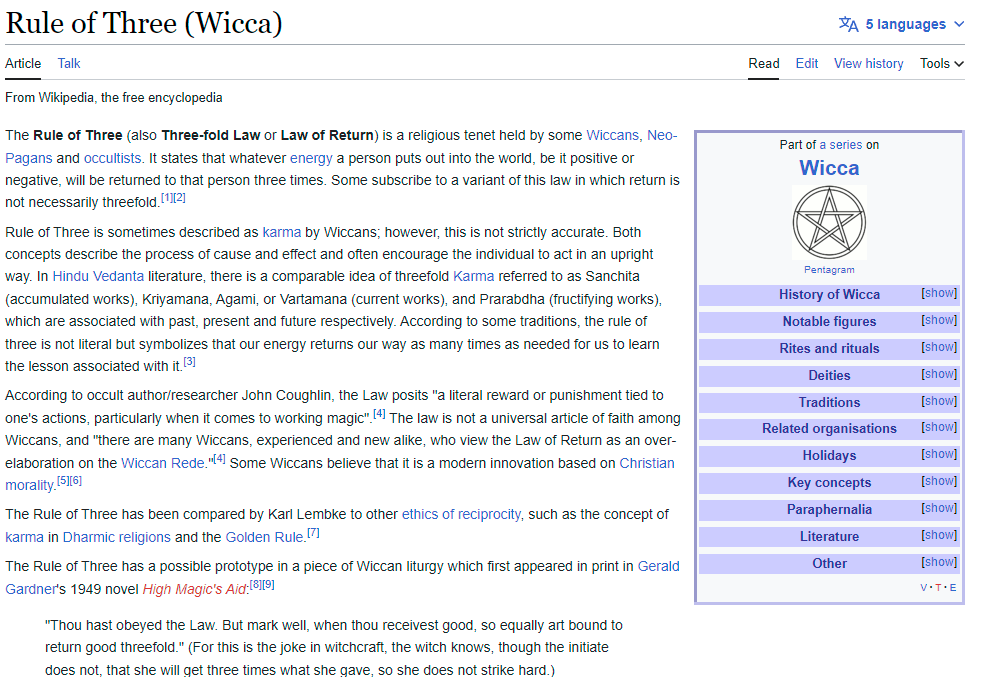Click the E edit-template link
The image size is (997, 677).
952,587
